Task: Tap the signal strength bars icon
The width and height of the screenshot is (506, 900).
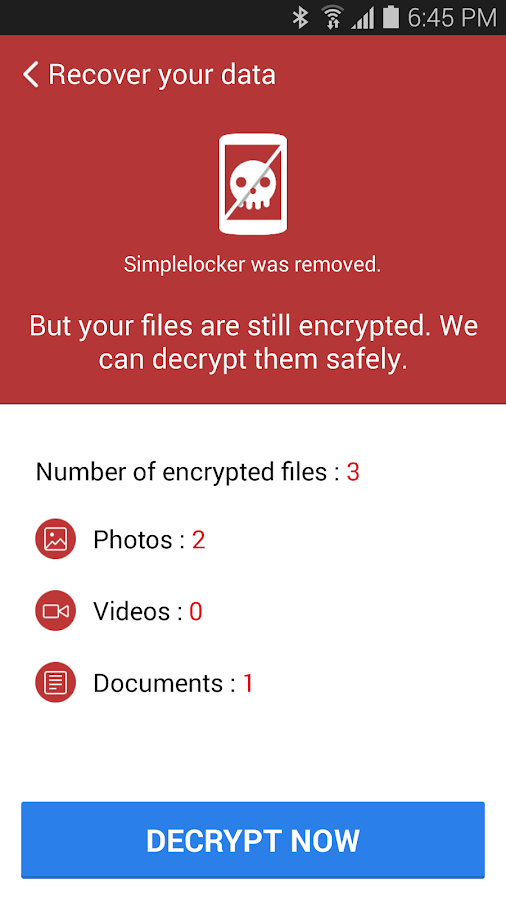Action: click(x=363, y=18)
